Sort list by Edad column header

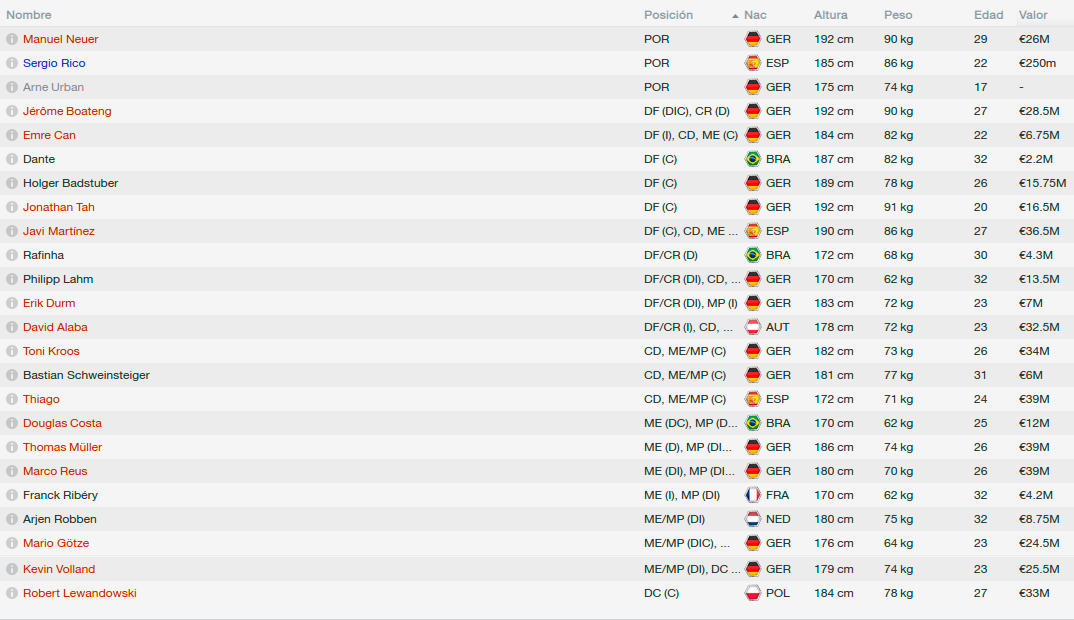point(988,14)
